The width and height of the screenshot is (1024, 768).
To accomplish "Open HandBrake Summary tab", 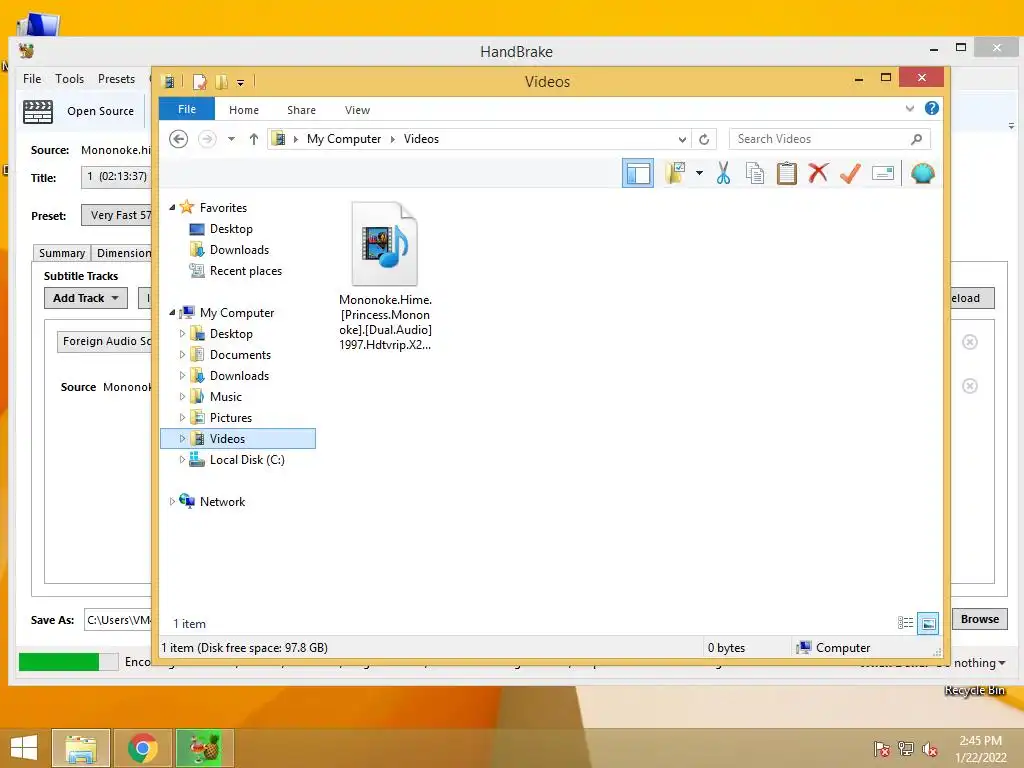I will coord(61,253).
